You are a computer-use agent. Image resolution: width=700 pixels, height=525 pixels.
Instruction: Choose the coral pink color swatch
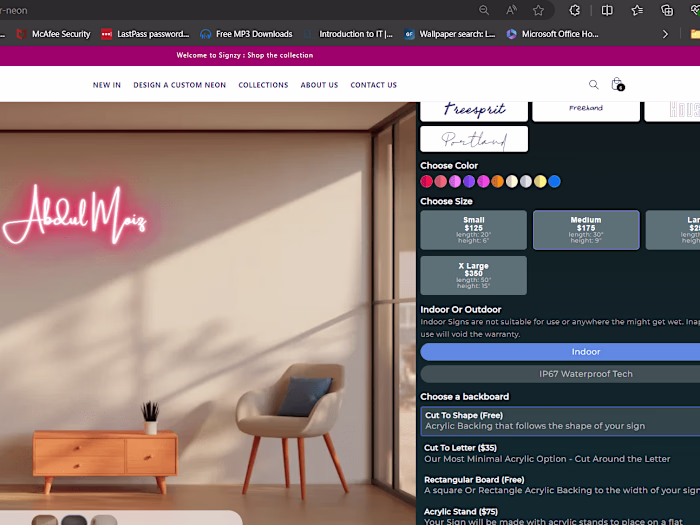pos(441,181)
